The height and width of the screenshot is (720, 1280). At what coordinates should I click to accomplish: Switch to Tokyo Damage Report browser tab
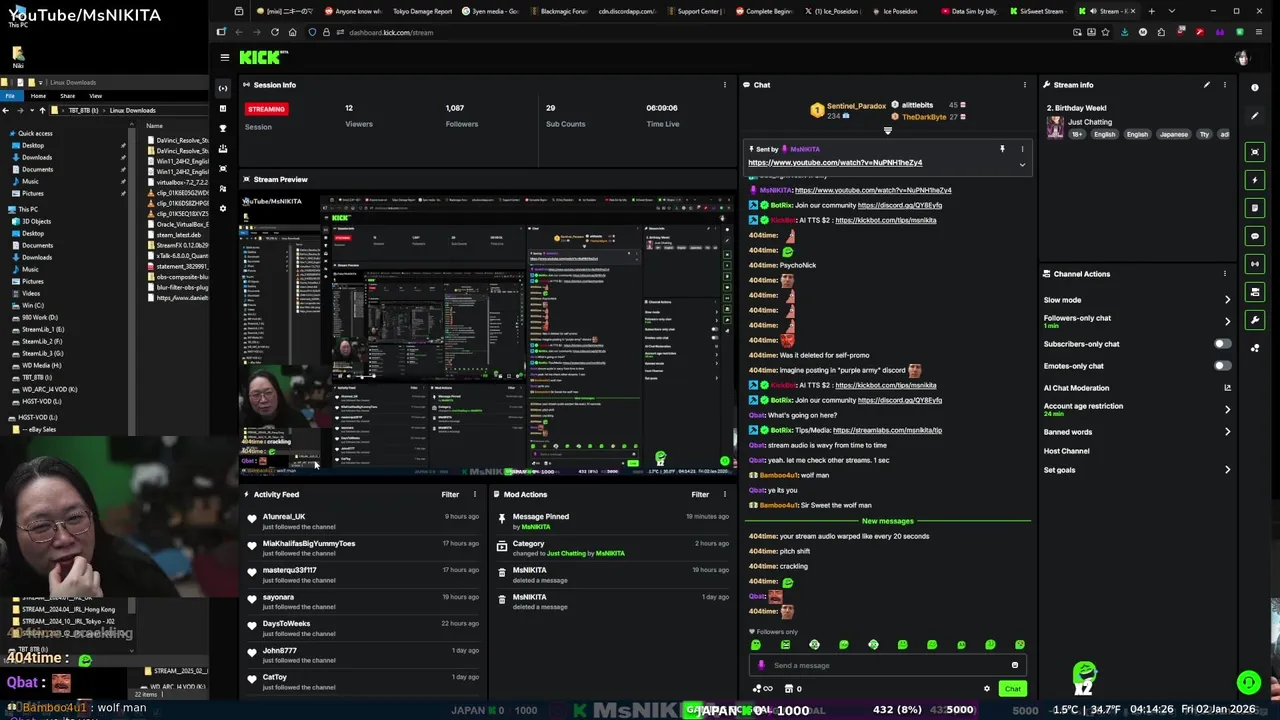[422, 11]
